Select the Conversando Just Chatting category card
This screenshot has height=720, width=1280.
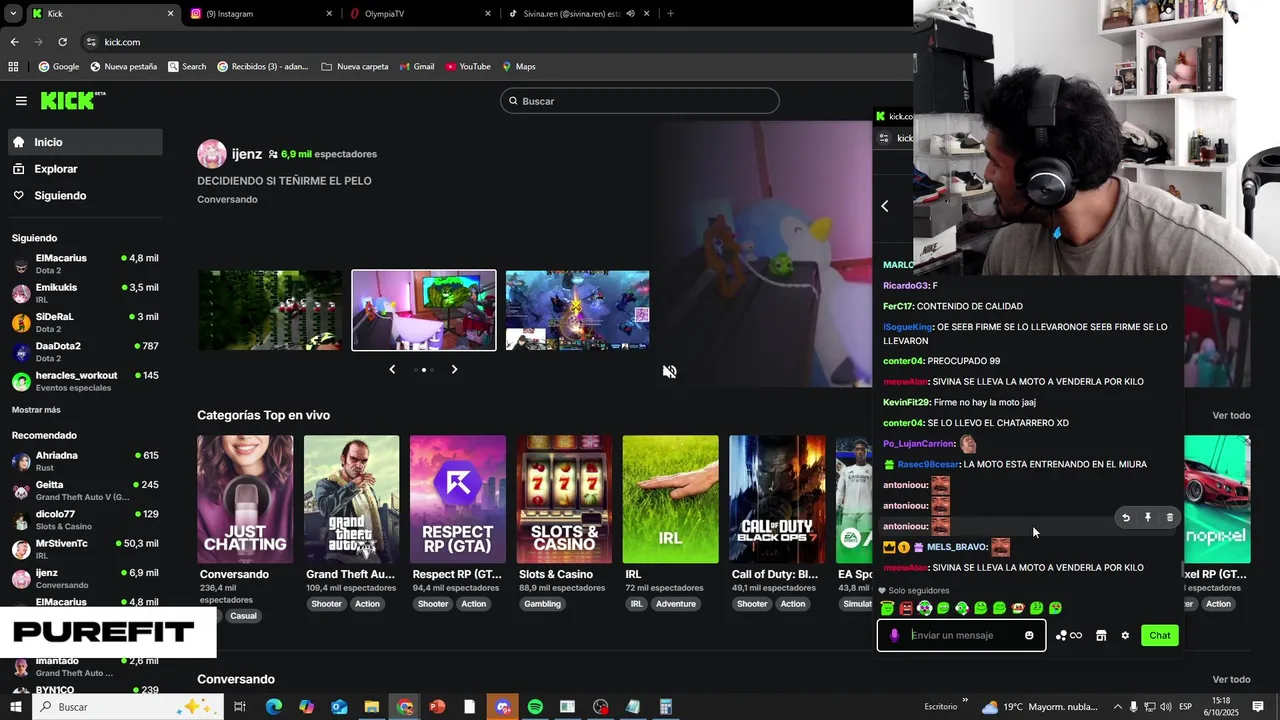(x=245, y=499)
